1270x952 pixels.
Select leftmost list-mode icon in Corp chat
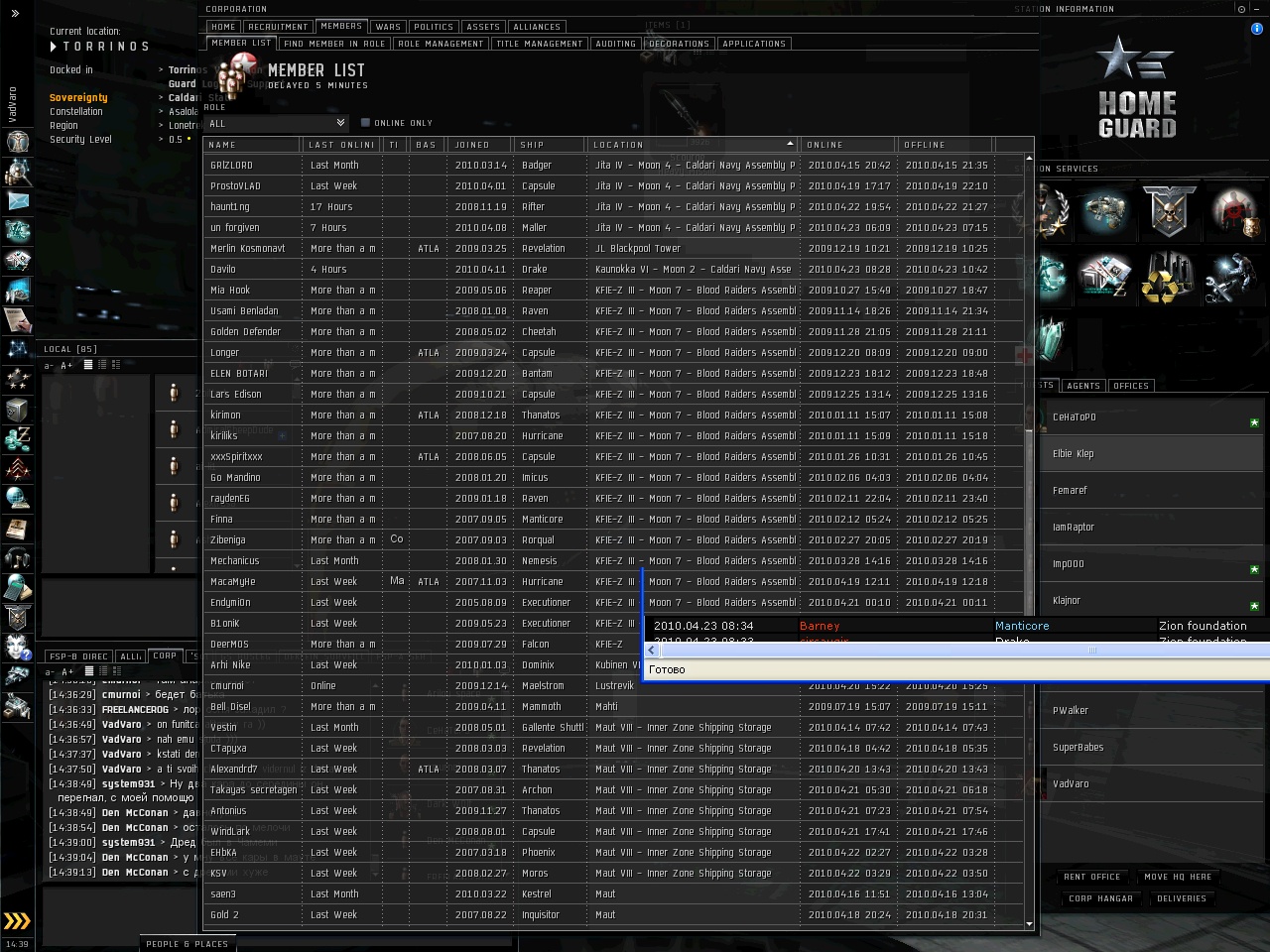click(88, 671)
